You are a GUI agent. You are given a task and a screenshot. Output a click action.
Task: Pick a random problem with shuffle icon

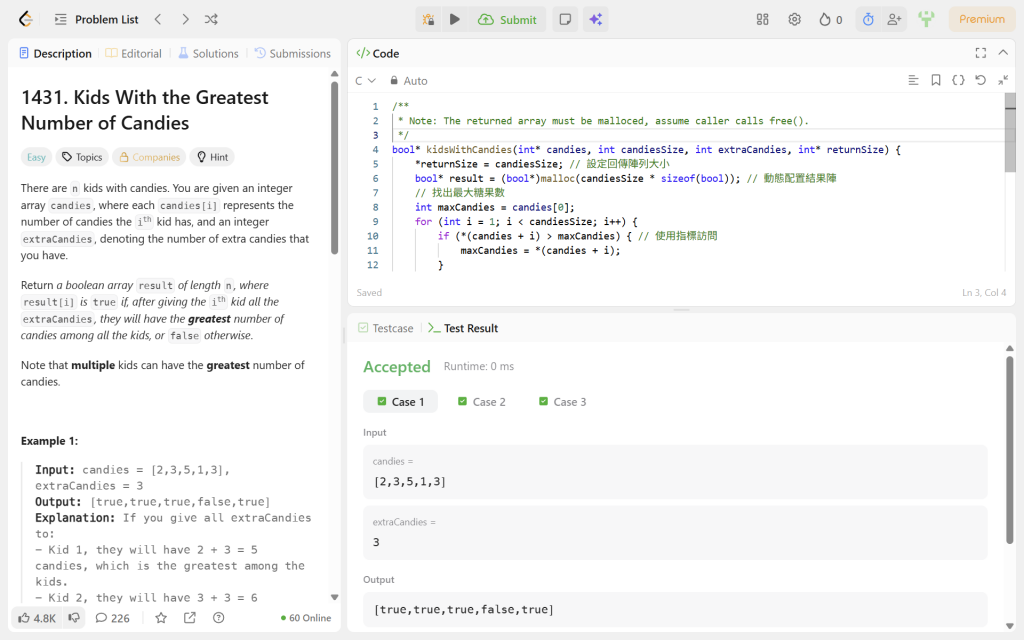point(211,19)
